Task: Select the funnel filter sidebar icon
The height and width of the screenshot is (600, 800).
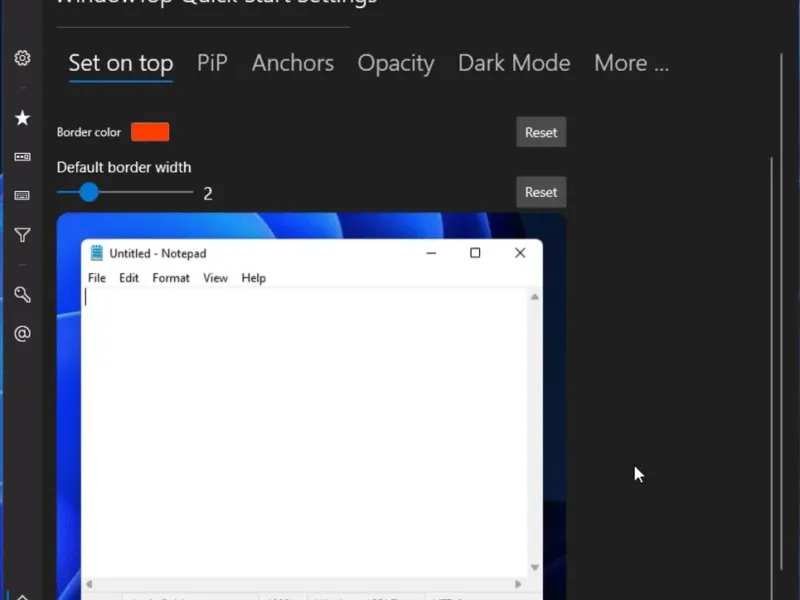Action: click(22, 235)
